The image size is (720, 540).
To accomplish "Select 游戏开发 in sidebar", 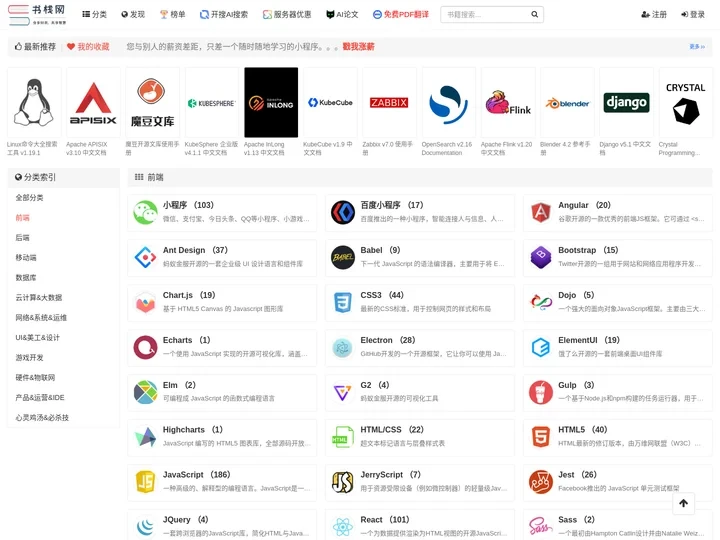I will click(x=29, y=358).
